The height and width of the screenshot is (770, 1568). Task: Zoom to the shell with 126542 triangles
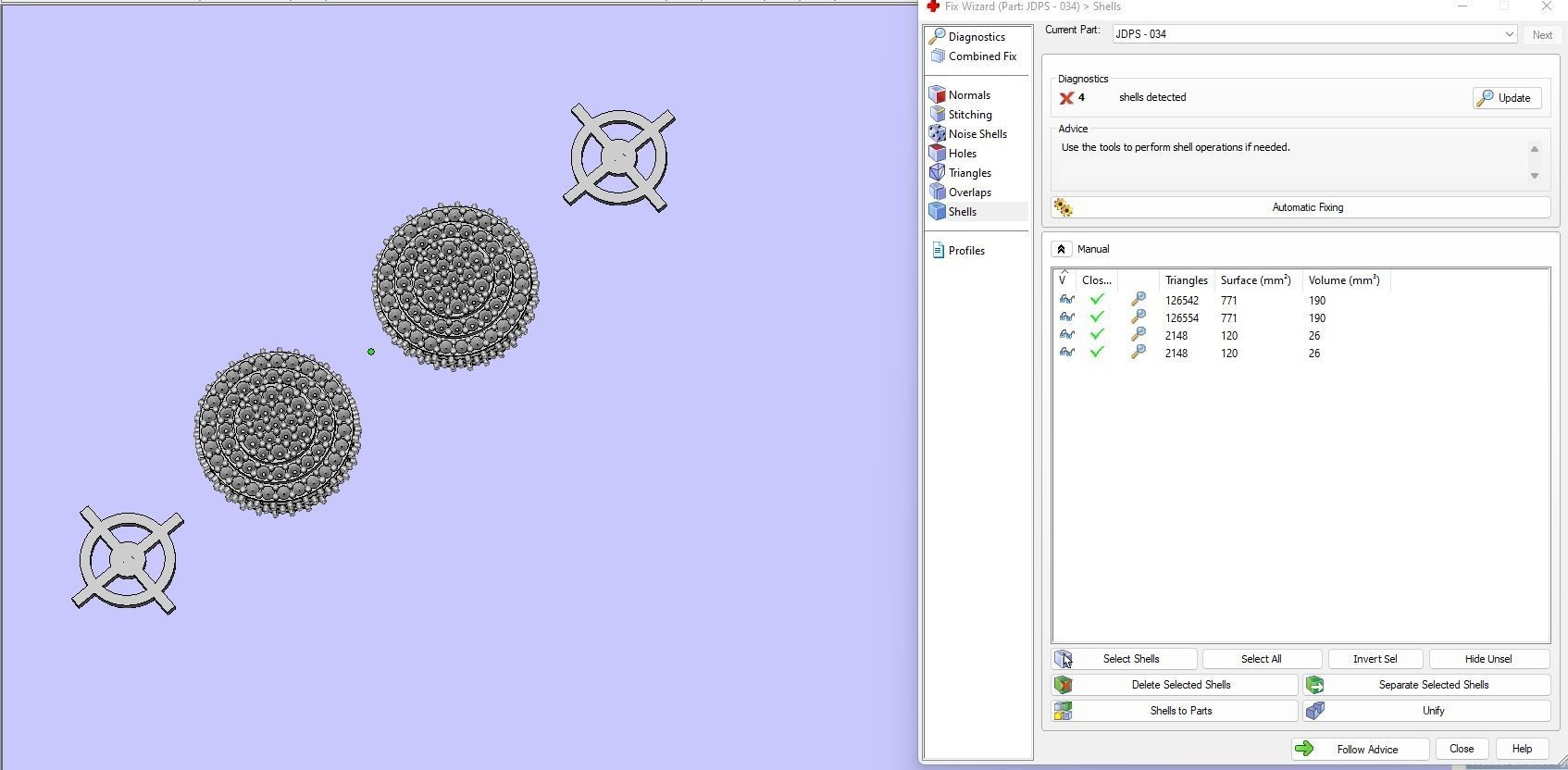click(1139, 300)
